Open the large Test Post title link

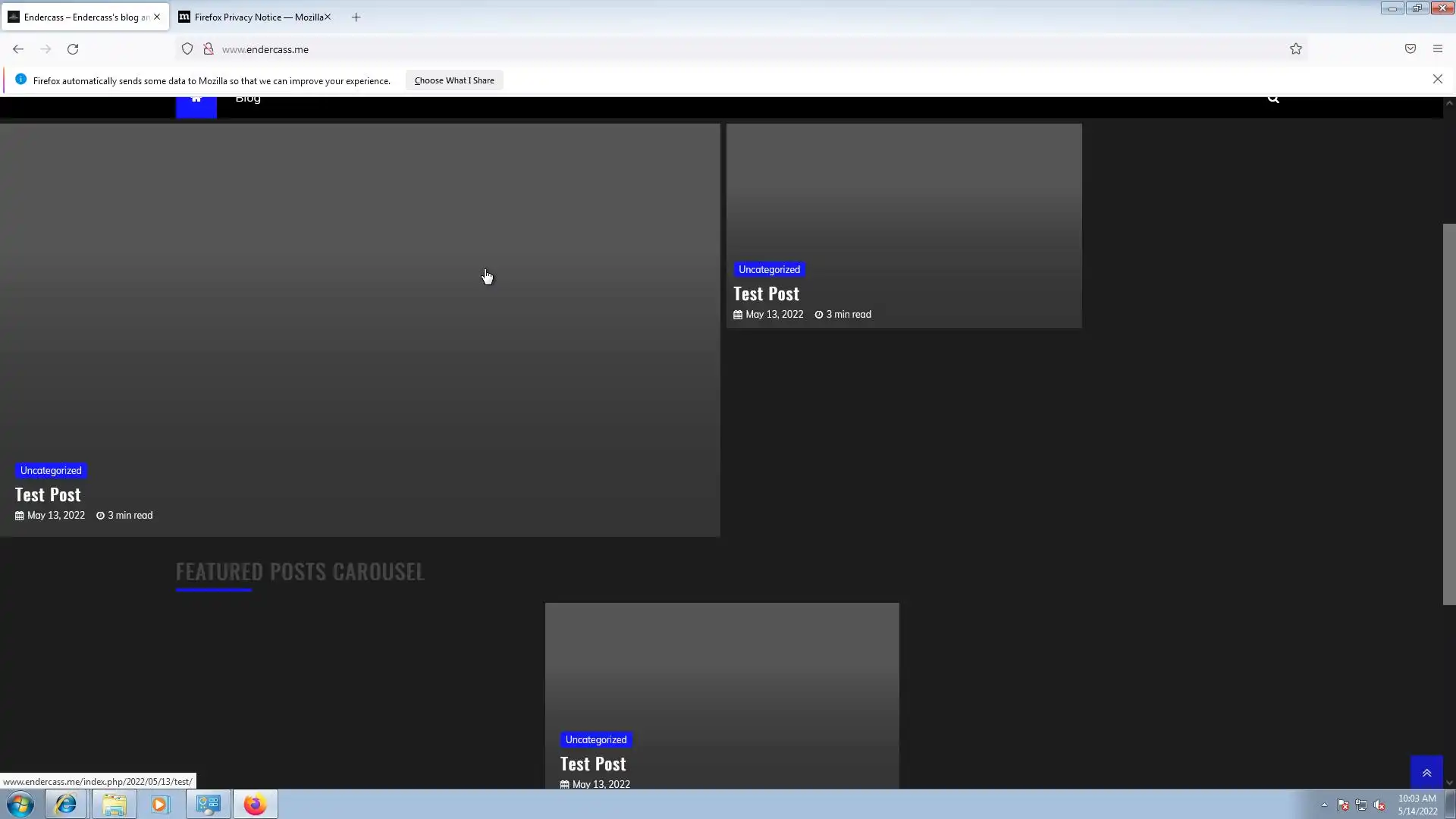pyautogui.click(x=48, y=494)
